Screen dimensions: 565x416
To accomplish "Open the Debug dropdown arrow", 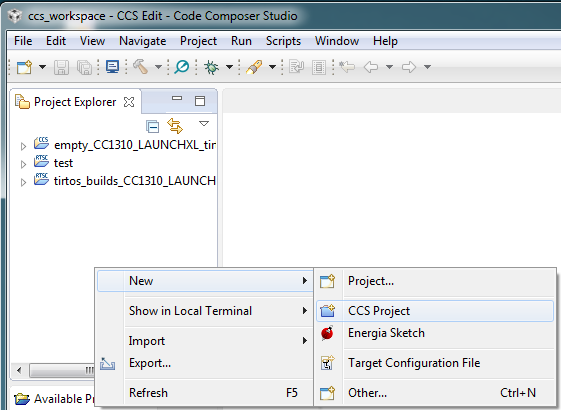I will [229, 67].
